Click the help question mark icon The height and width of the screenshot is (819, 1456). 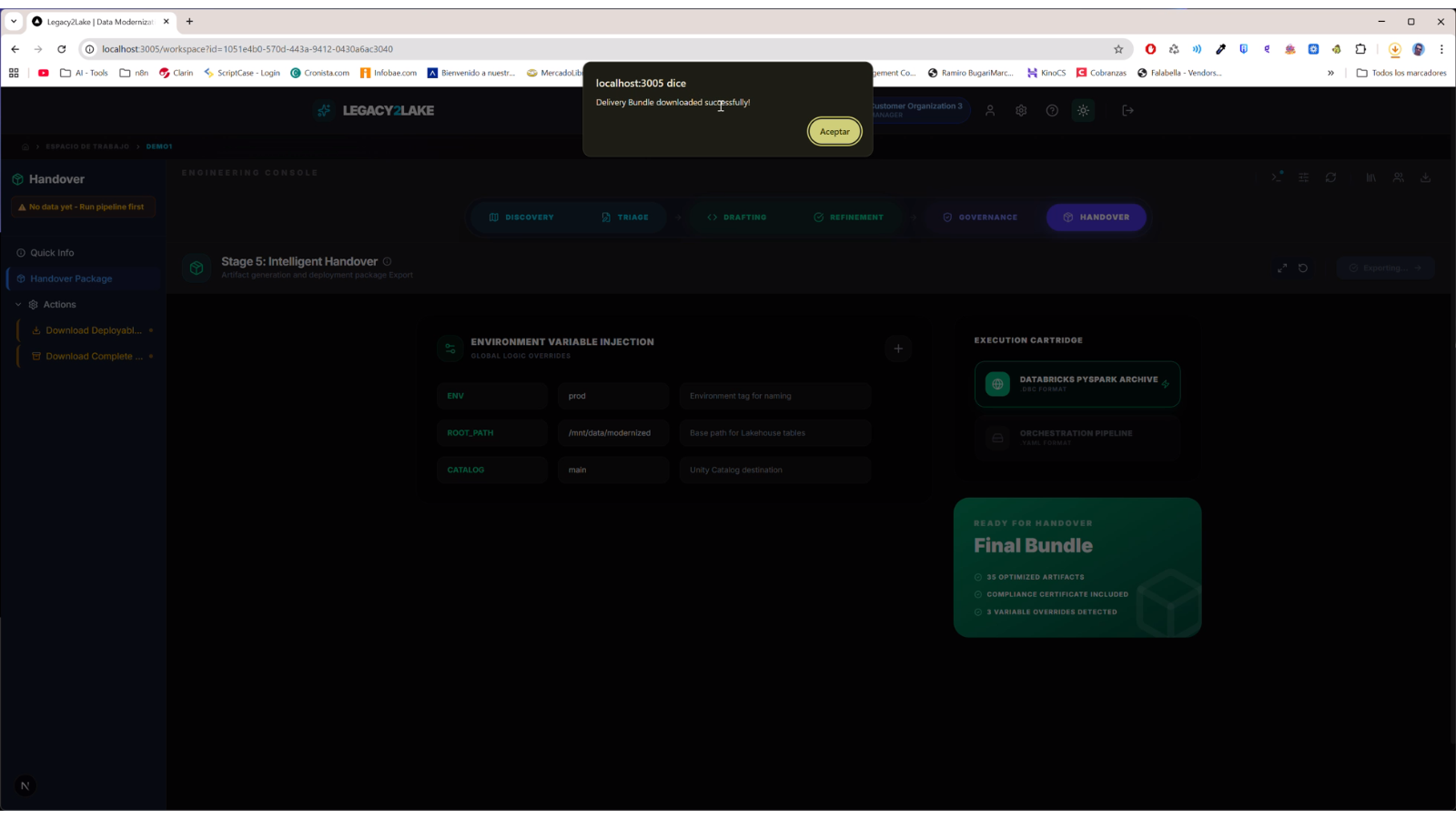1052,110
